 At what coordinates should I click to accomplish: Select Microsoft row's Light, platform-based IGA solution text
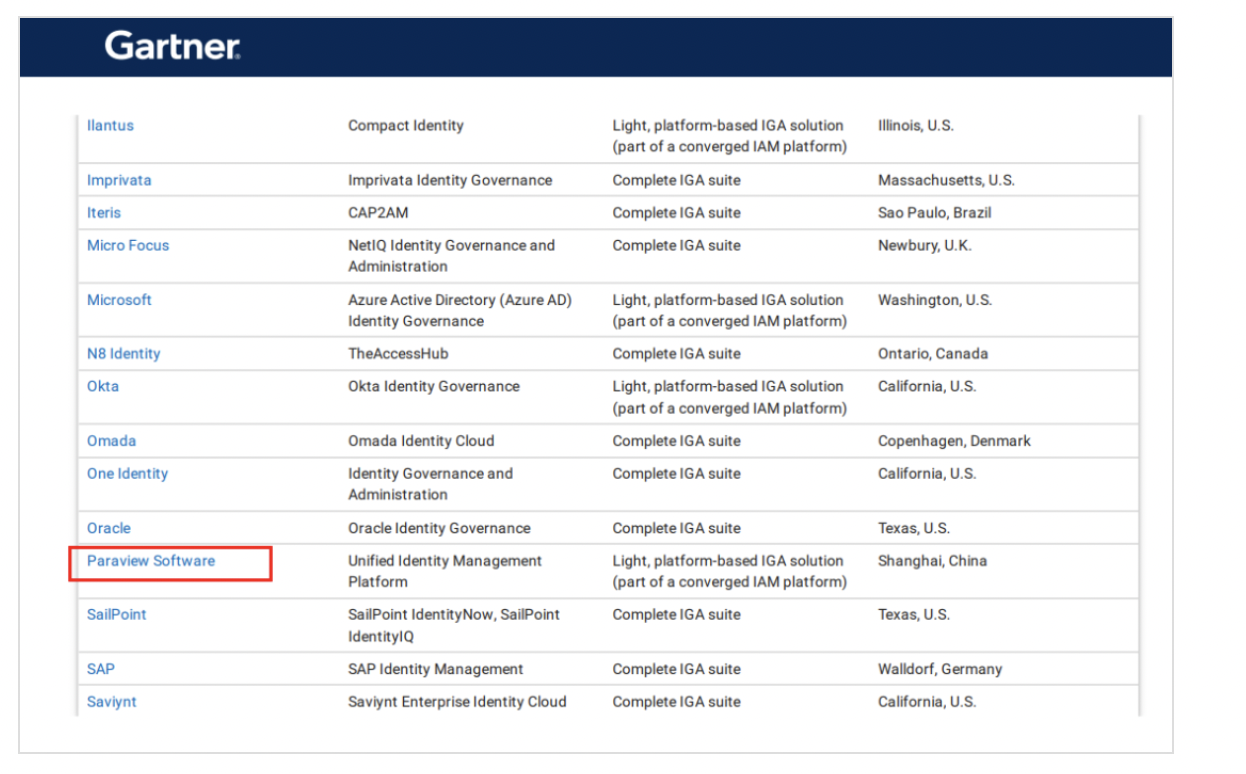(x=730, y=311)
